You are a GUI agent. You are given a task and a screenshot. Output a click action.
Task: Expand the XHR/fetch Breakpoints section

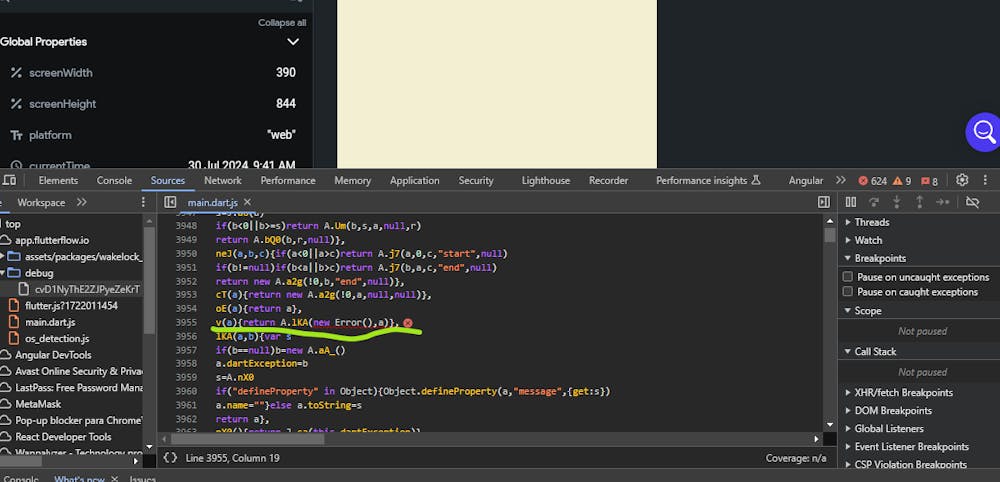point(903,393)
